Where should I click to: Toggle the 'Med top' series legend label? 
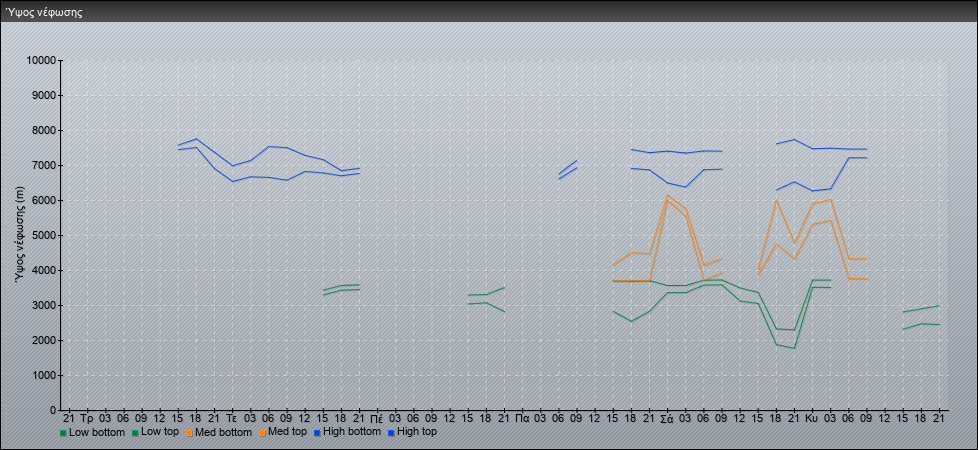click(287, 432)
